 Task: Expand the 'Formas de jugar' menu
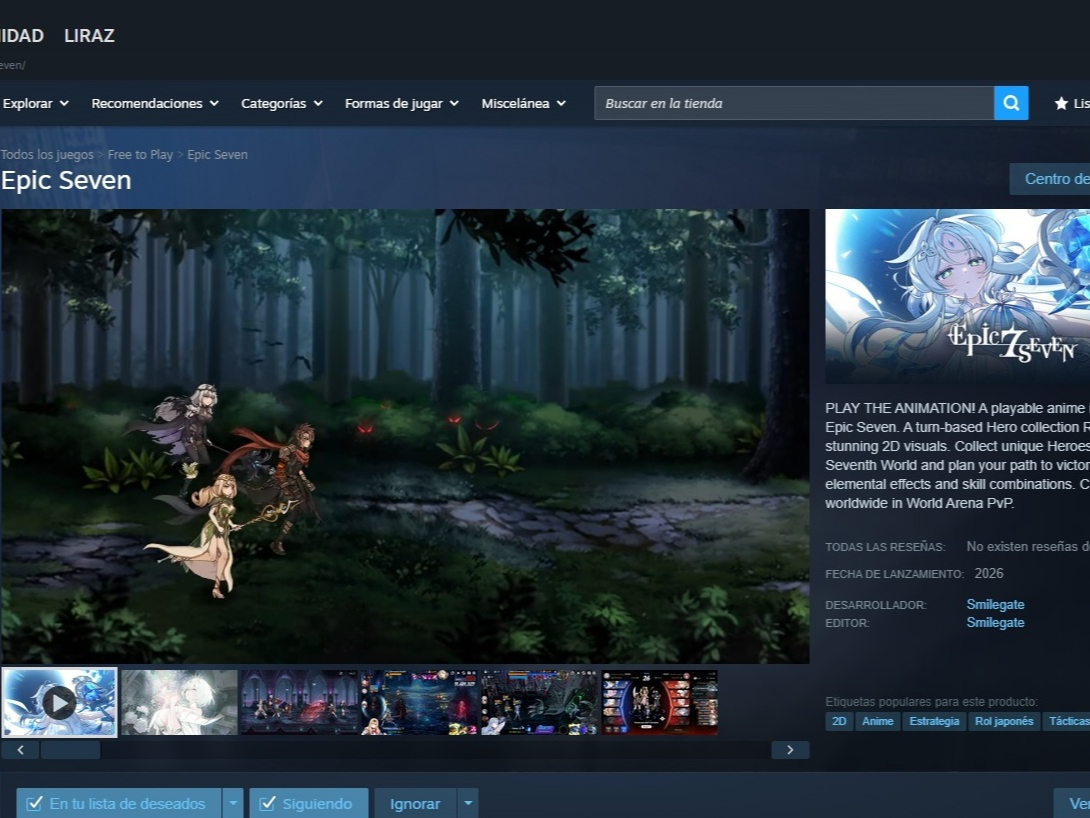pos(402,104)
